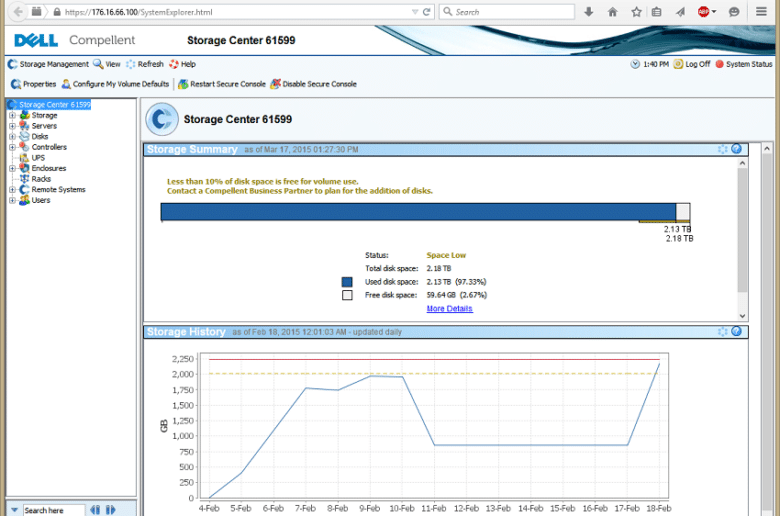Viewport: 780px width, 516px height.
Task: Open the Storage Management menu
Action: [49, 64]
